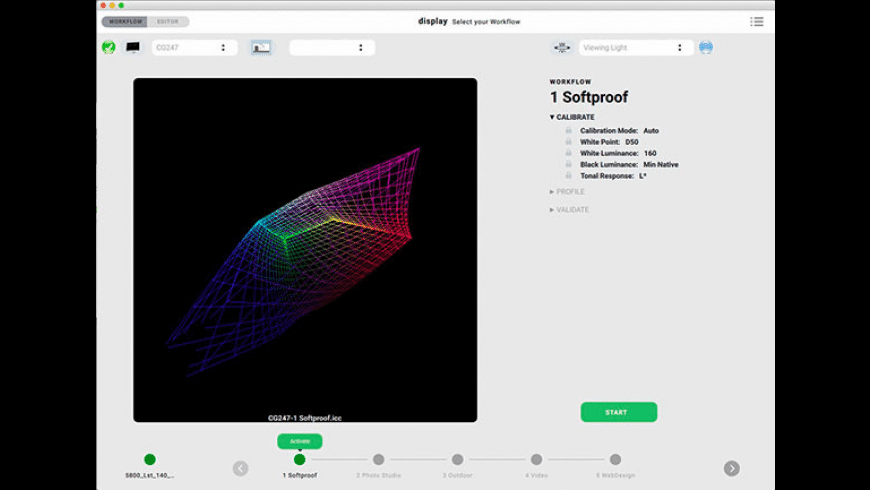Toggle the lock next to Black Luminance
This screenshot has height=490, width=870.
pos(568,164)
